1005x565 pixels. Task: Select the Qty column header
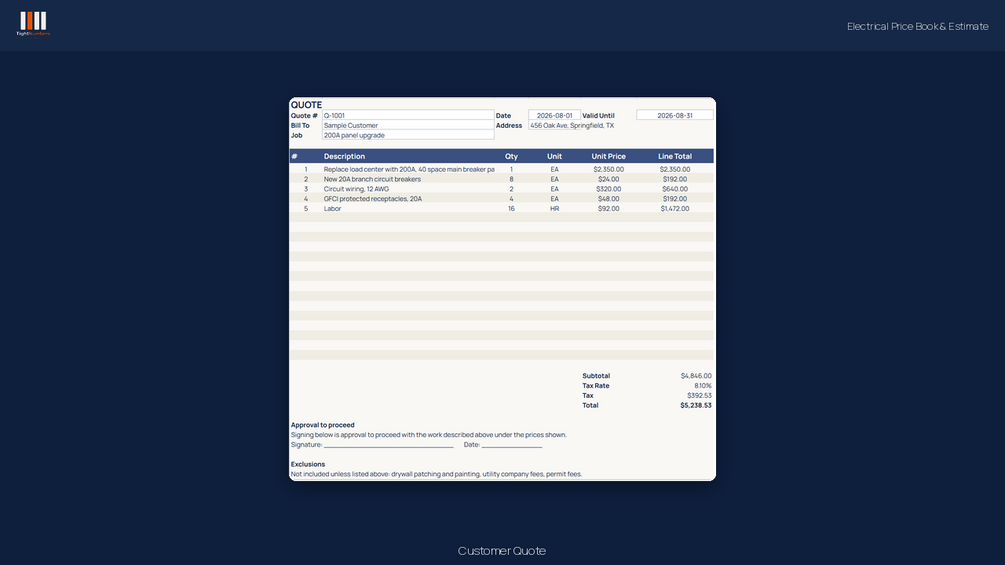point(511,156)
